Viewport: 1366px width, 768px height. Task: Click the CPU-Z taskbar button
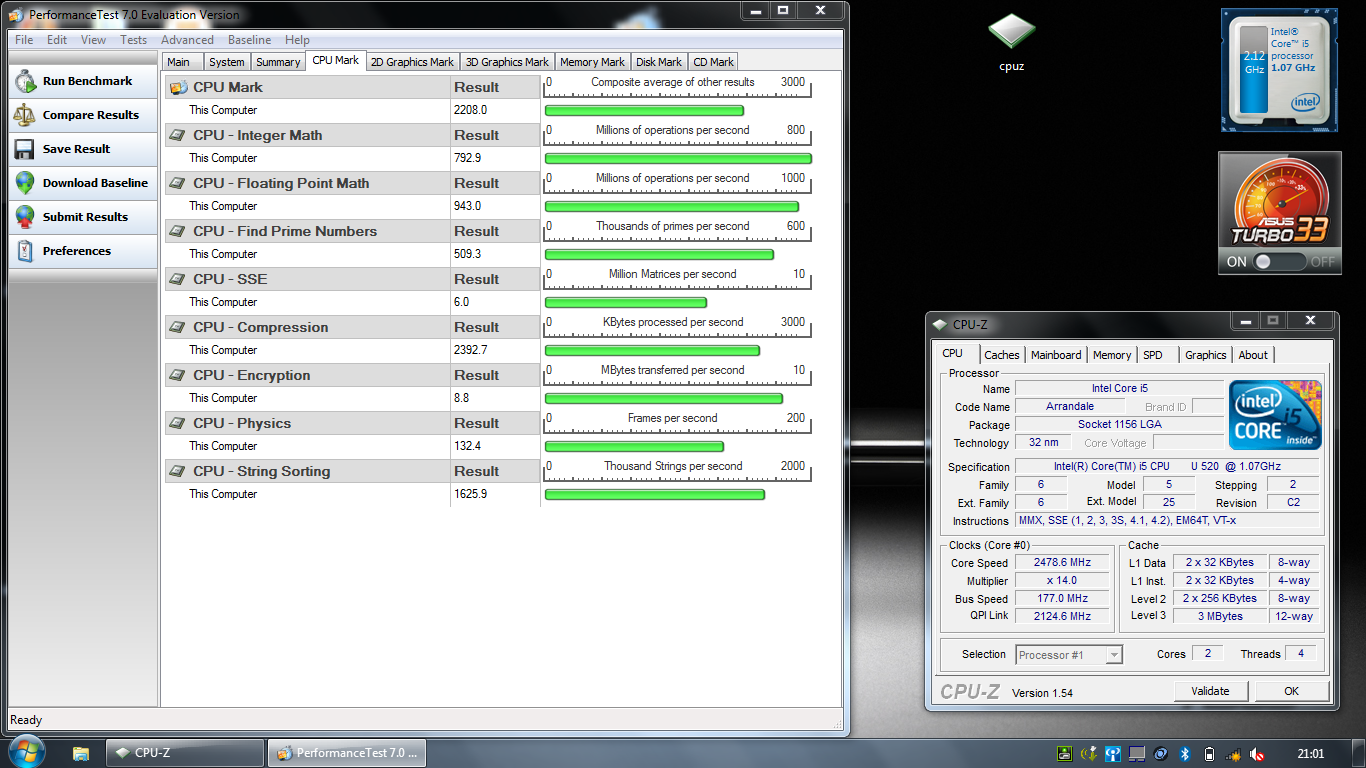point(187,753)
